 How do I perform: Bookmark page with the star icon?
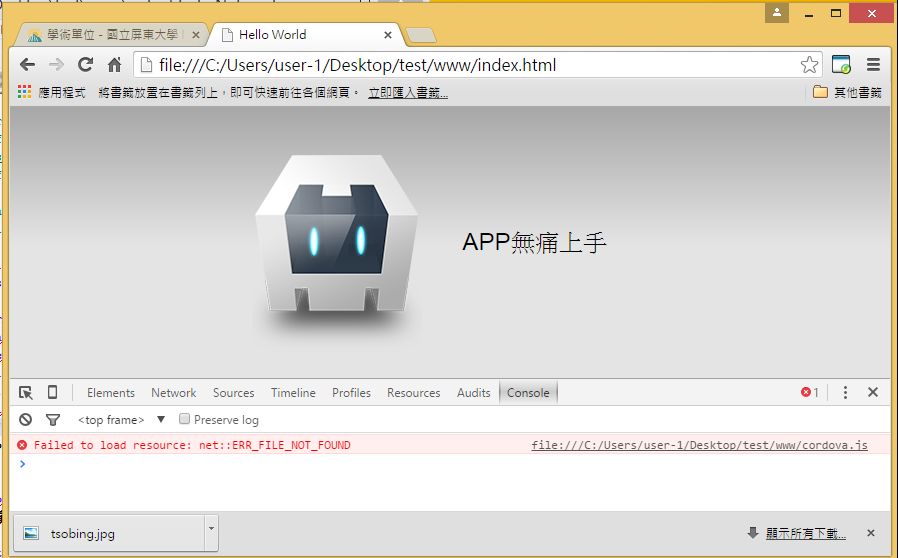809,65
